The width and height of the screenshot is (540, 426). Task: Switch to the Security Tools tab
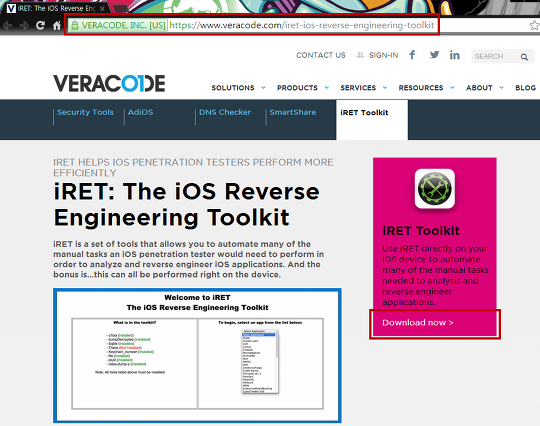(x=85, y=112)
